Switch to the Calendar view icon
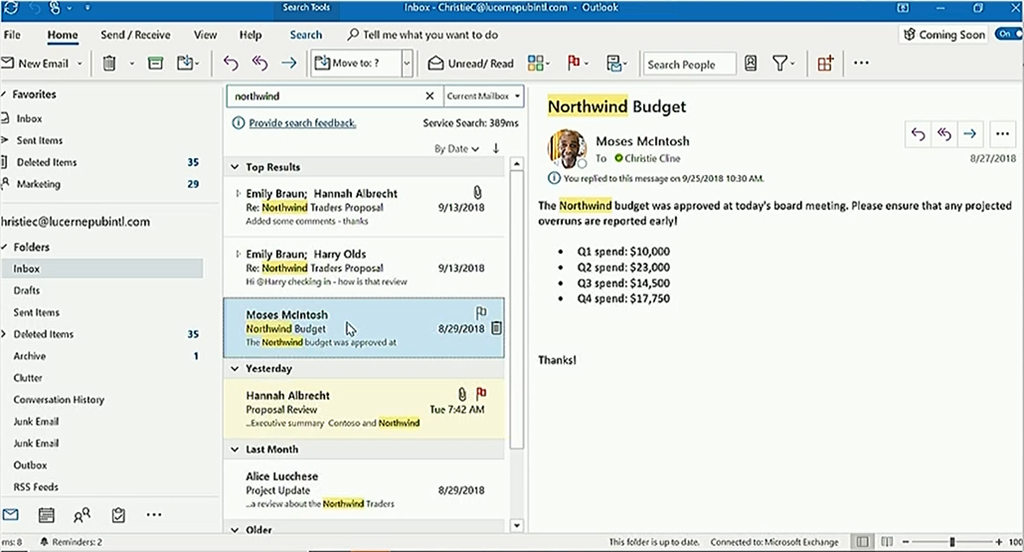The width and height of the screenshot is (1024, 552). (46, 515)
